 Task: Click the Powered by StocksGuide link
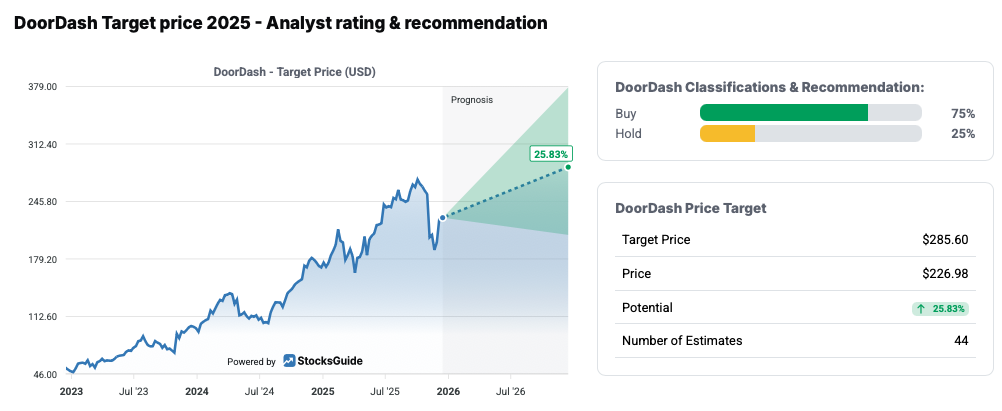click(295, 361)
